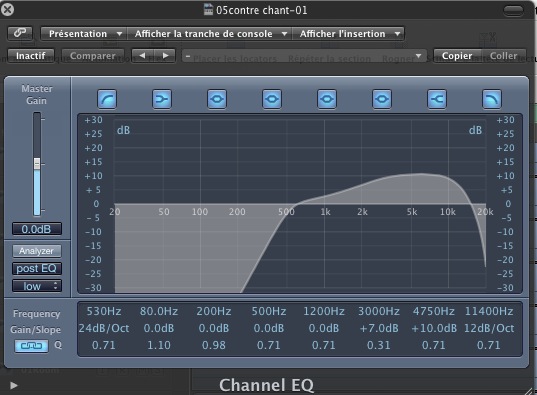Toggle the high-pass filter band icon
537x395 pixels.
[x=107, y=99]
